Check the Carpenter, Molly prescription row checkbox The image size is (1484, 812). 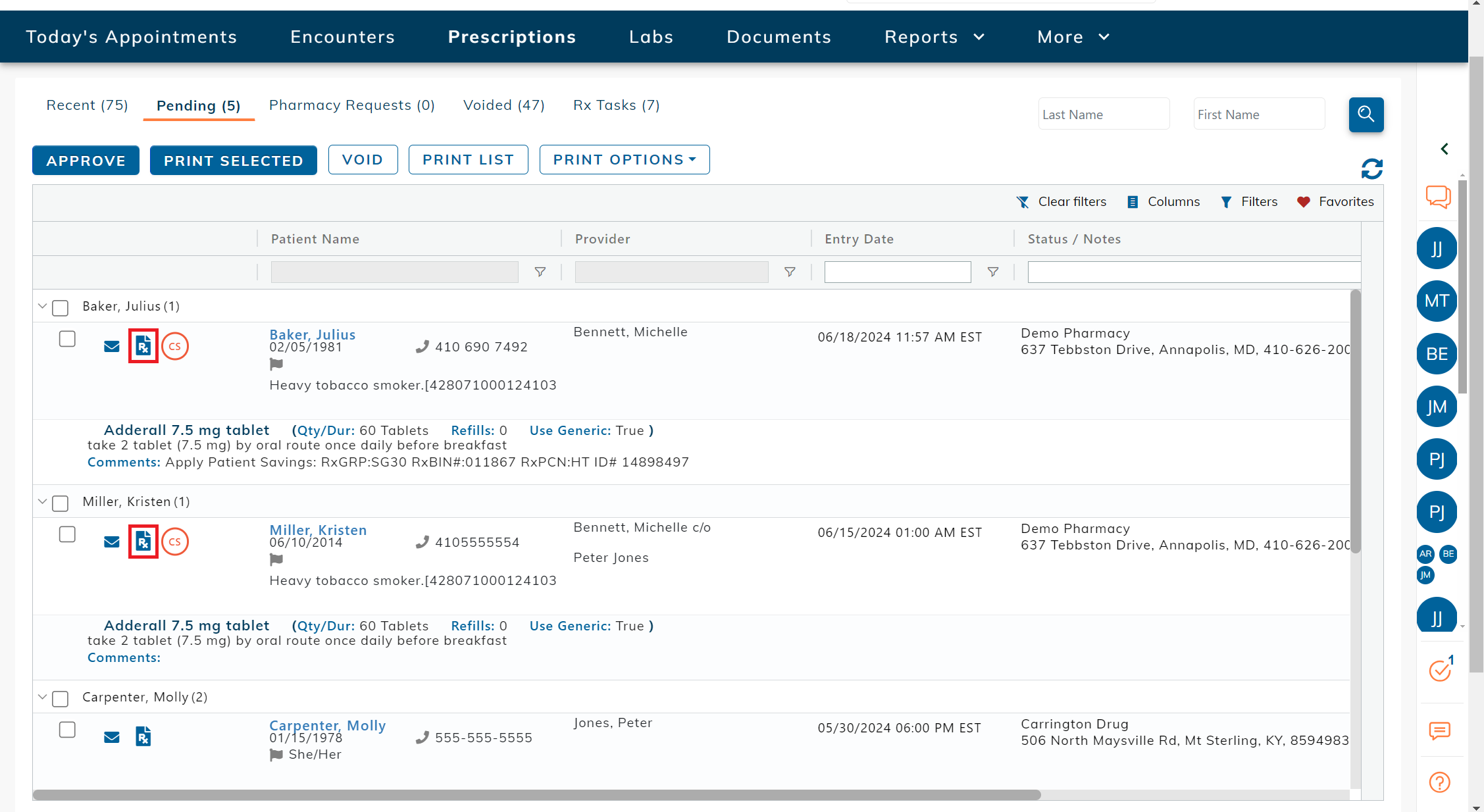click(67, 730)
